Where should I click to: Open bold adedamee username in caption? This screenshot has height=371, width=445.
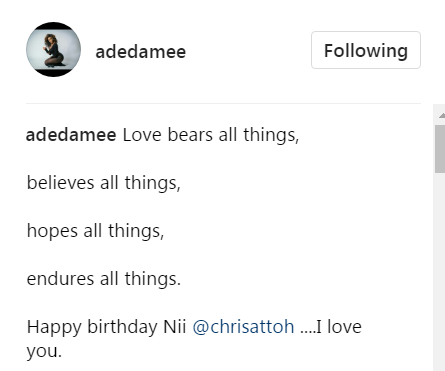pyautogui.click(x=71, y=135)
